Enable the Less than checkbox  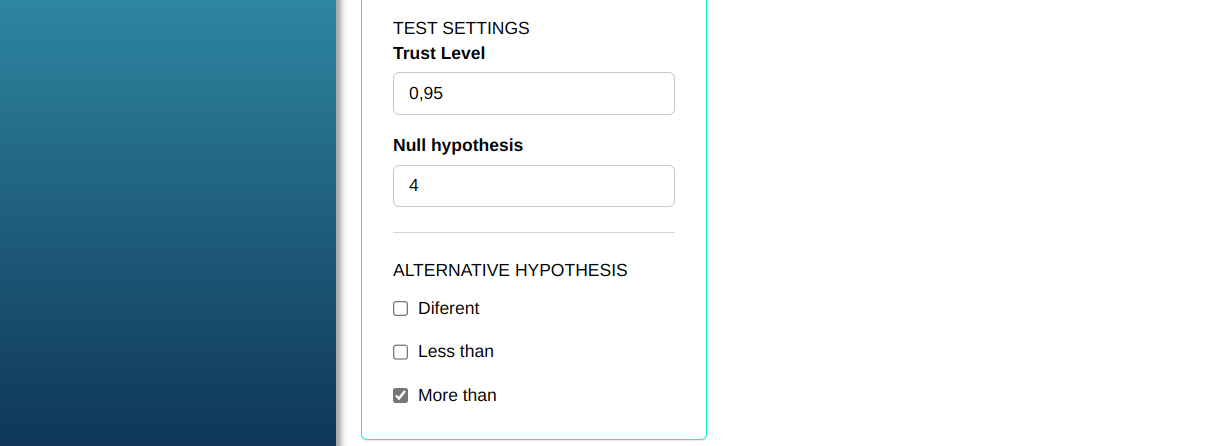401,352
